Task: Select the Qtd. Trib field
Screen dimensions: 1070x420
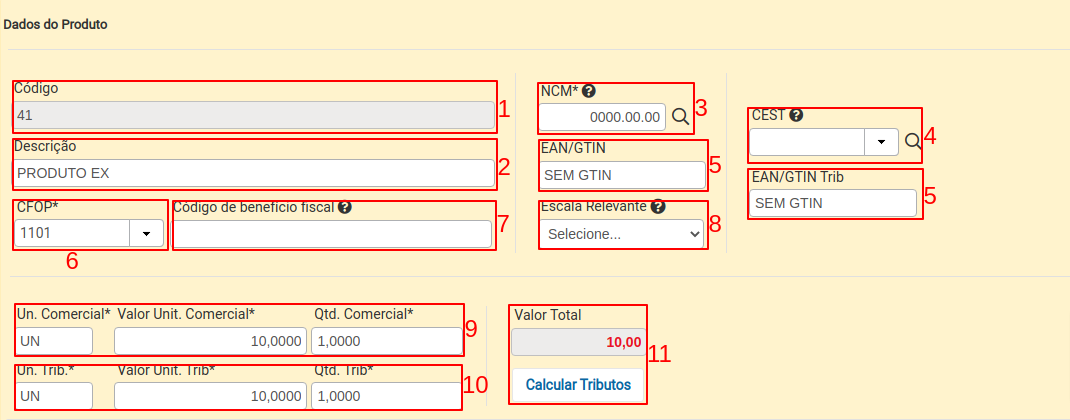Action: pyautogui.click(x=386, y=396)
